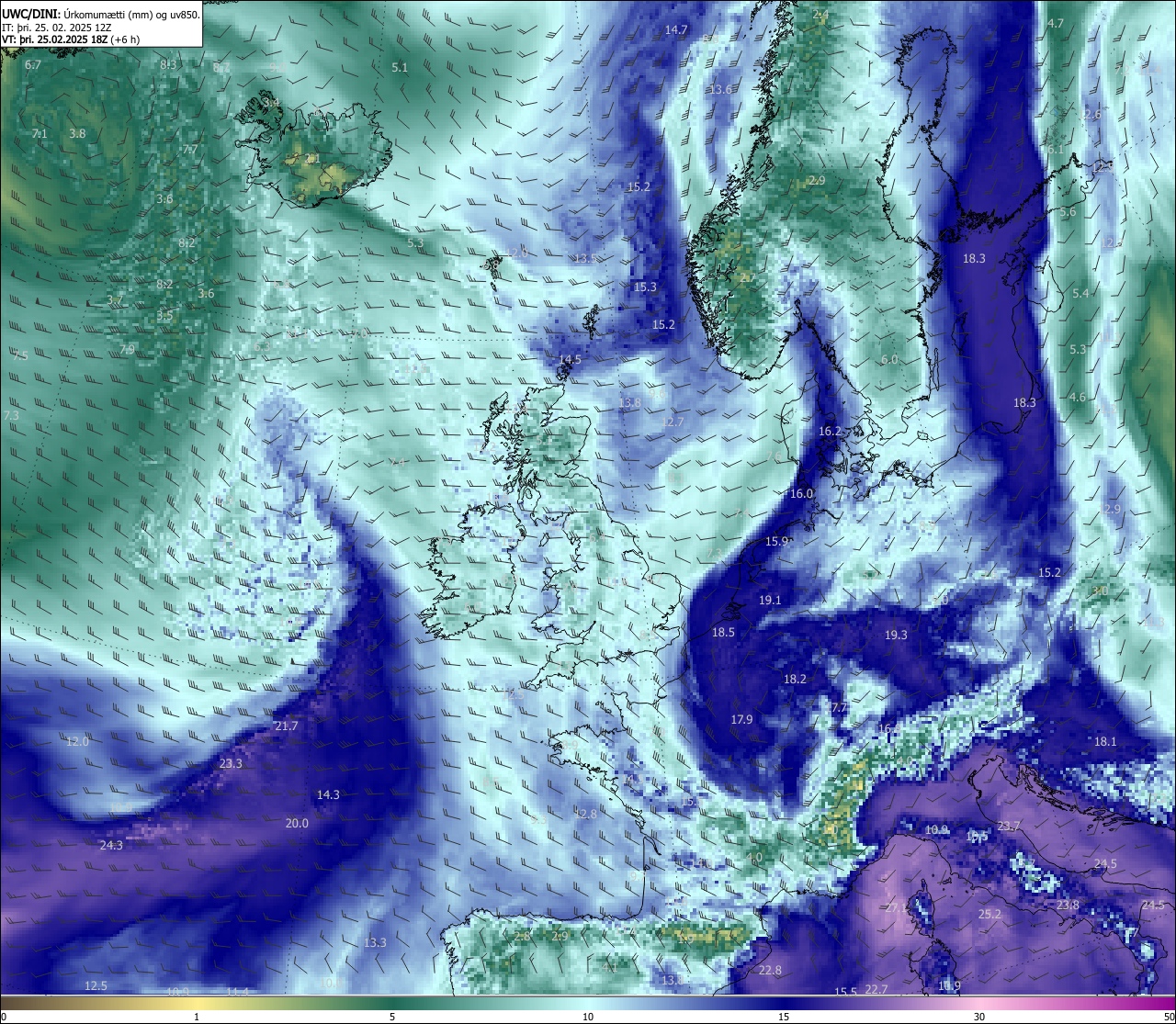Image resolution: width=1176 pixels, height=1024 pixels.
Task: Click the 4.6 value at right side
Action: pyautogui.click(x=1078, y=397)
